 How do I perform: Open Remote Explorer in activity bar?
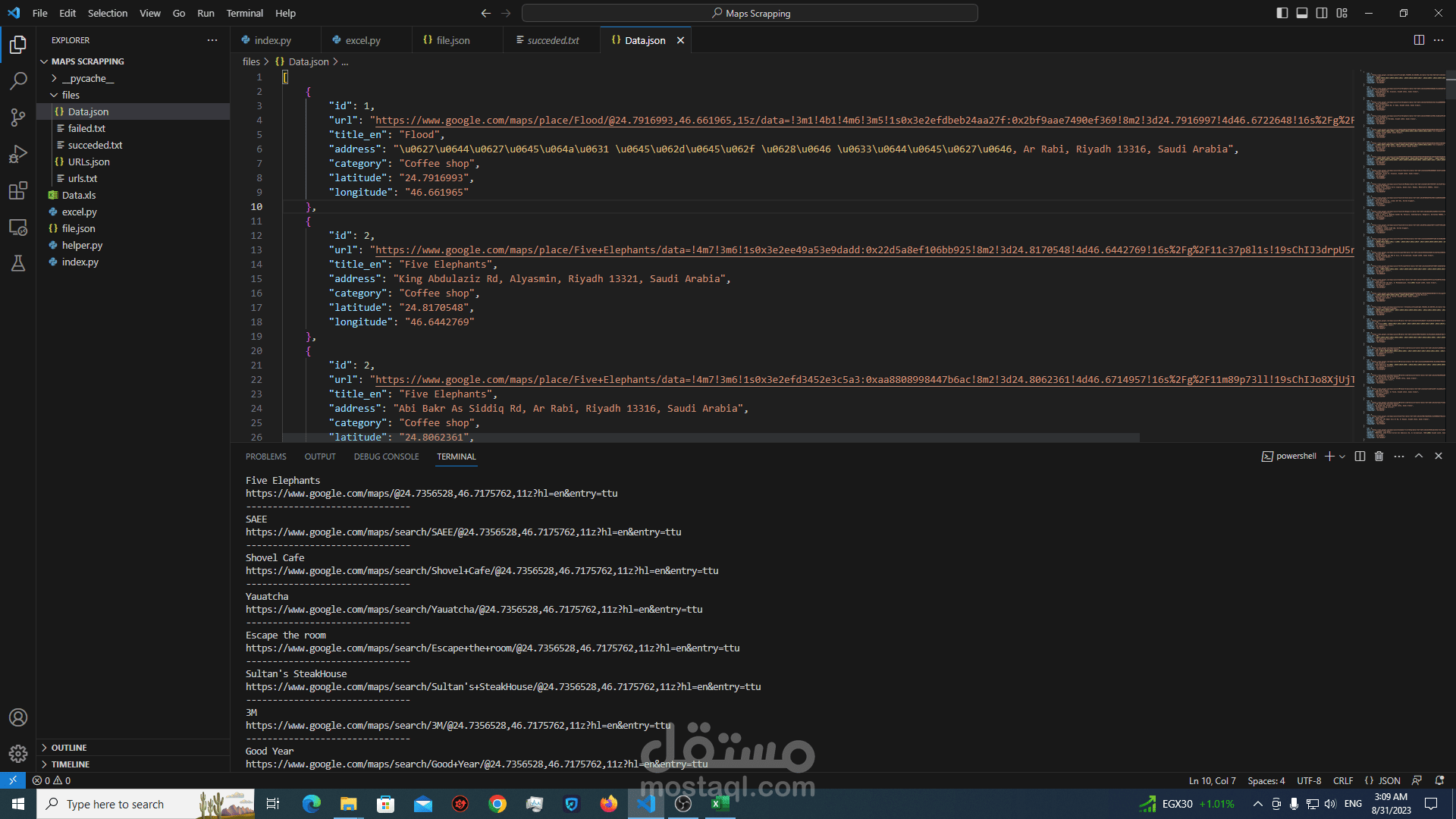coord(18,227)
